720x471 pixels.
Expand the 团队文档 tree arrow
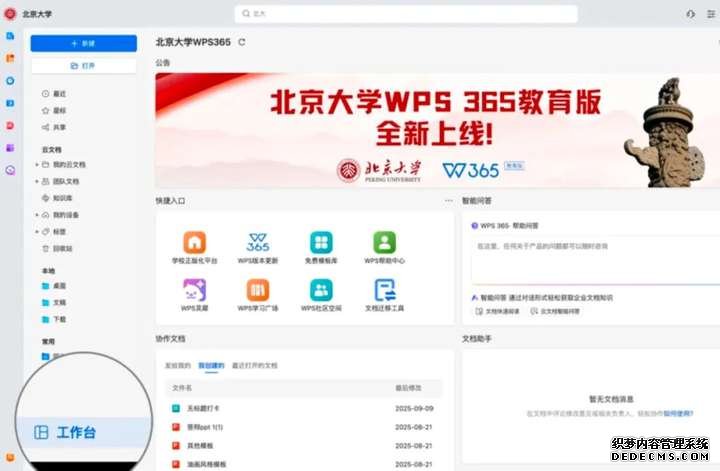37,181
